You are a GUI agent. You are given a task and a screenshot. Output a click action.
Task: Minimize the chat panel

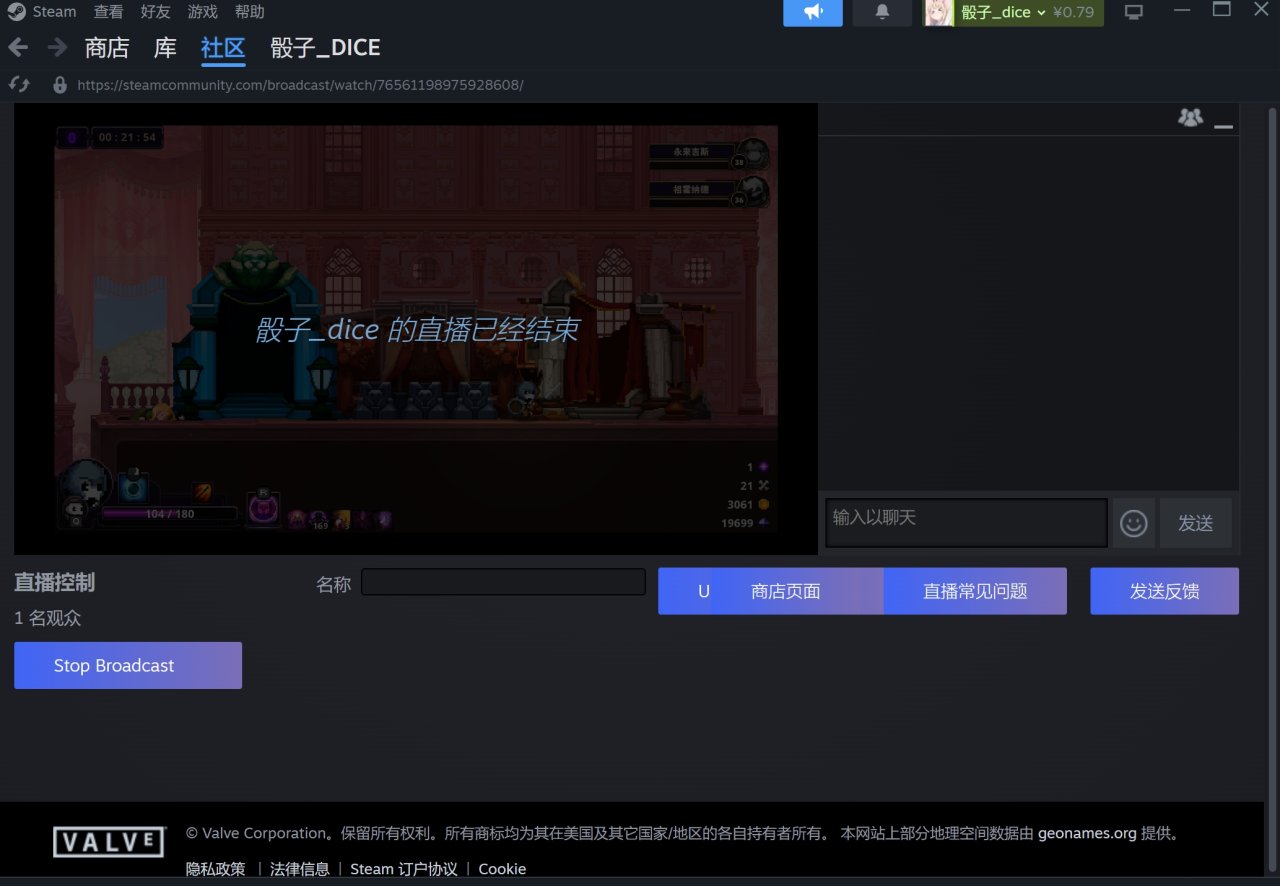[1223, 127]
